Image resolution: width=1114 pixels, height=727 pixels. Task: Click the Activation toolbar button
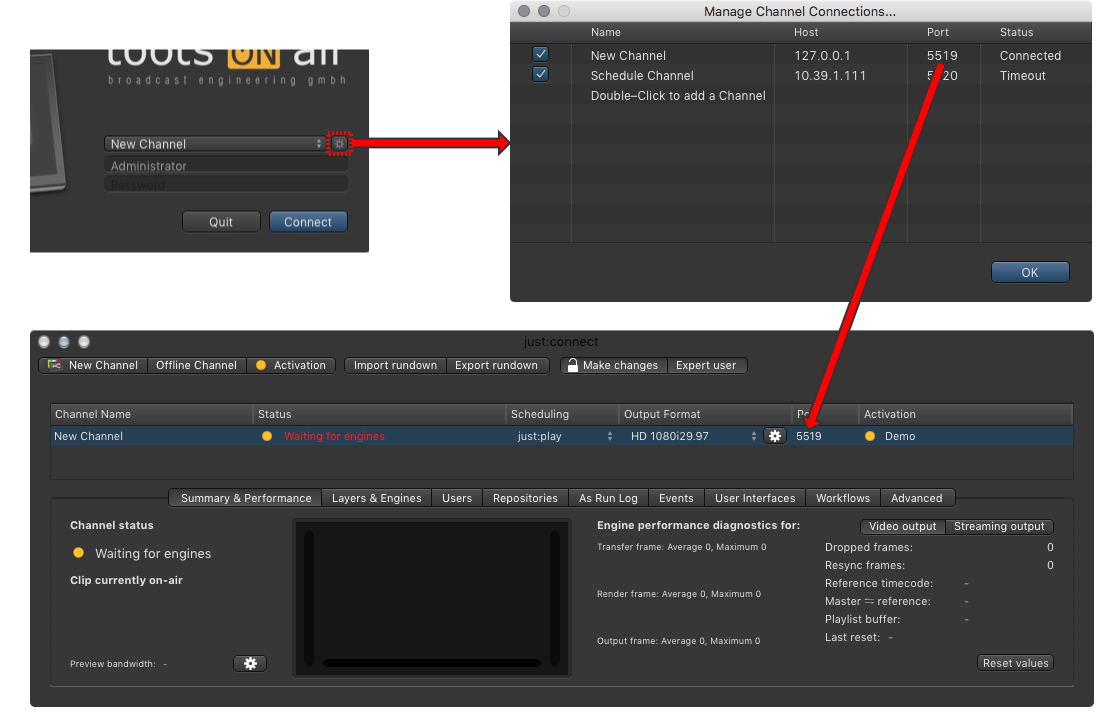pyautogui.click(x=291, y=365)
